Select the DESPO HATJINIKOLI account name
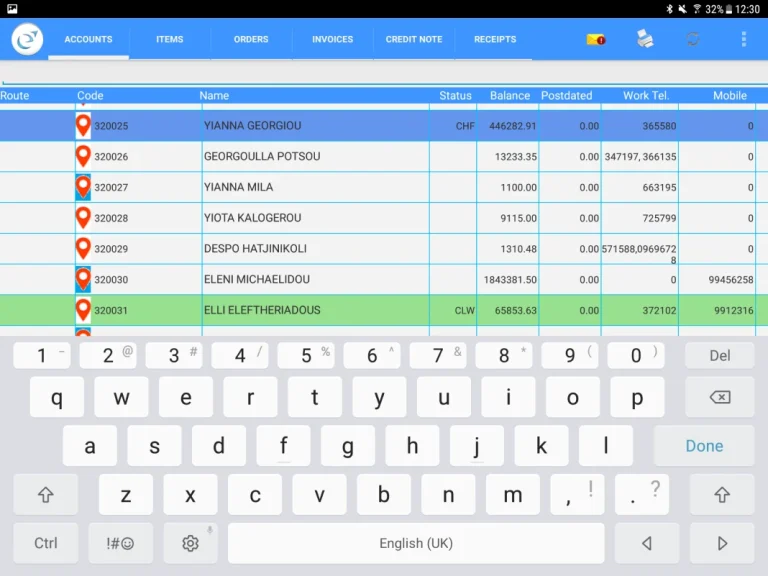Viewport: 768px width, 576px height. [x=255, y=249]
